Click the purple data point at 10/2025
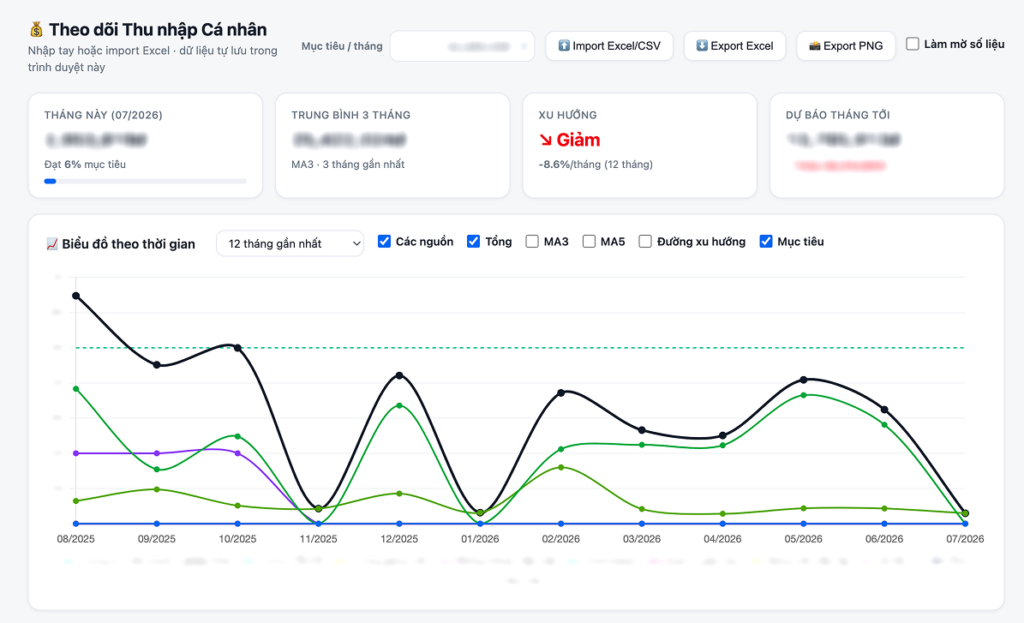Viewport: 1024px width, 623px height. [x=238, y=453]
